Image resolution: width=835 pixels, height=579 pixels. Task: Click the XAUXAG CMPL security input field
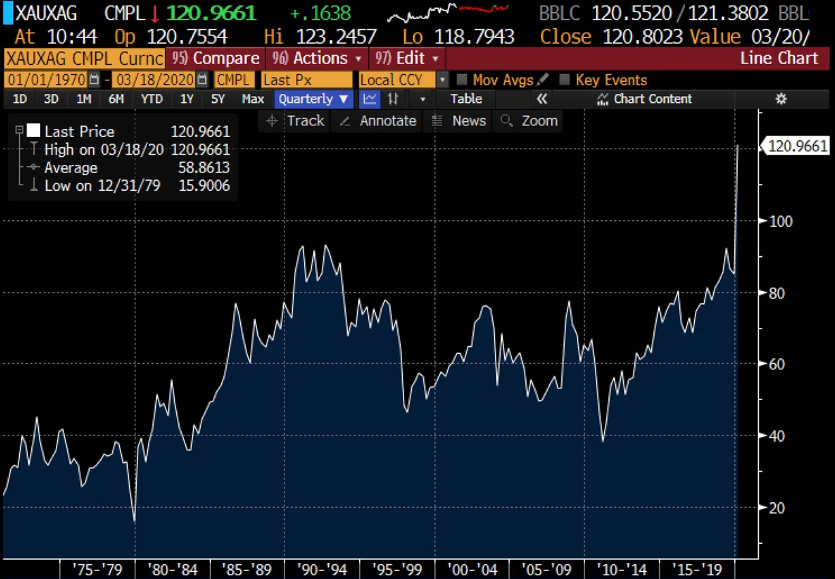[x=84, y=58]
